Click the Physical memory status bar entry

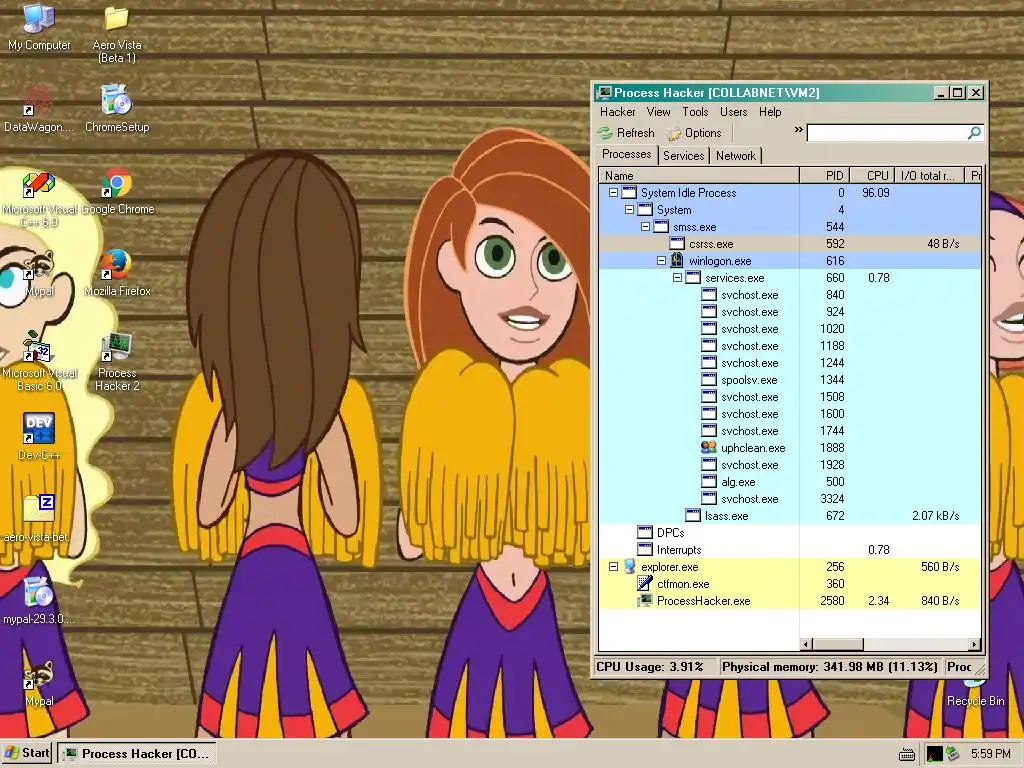[x=829, y=667]
